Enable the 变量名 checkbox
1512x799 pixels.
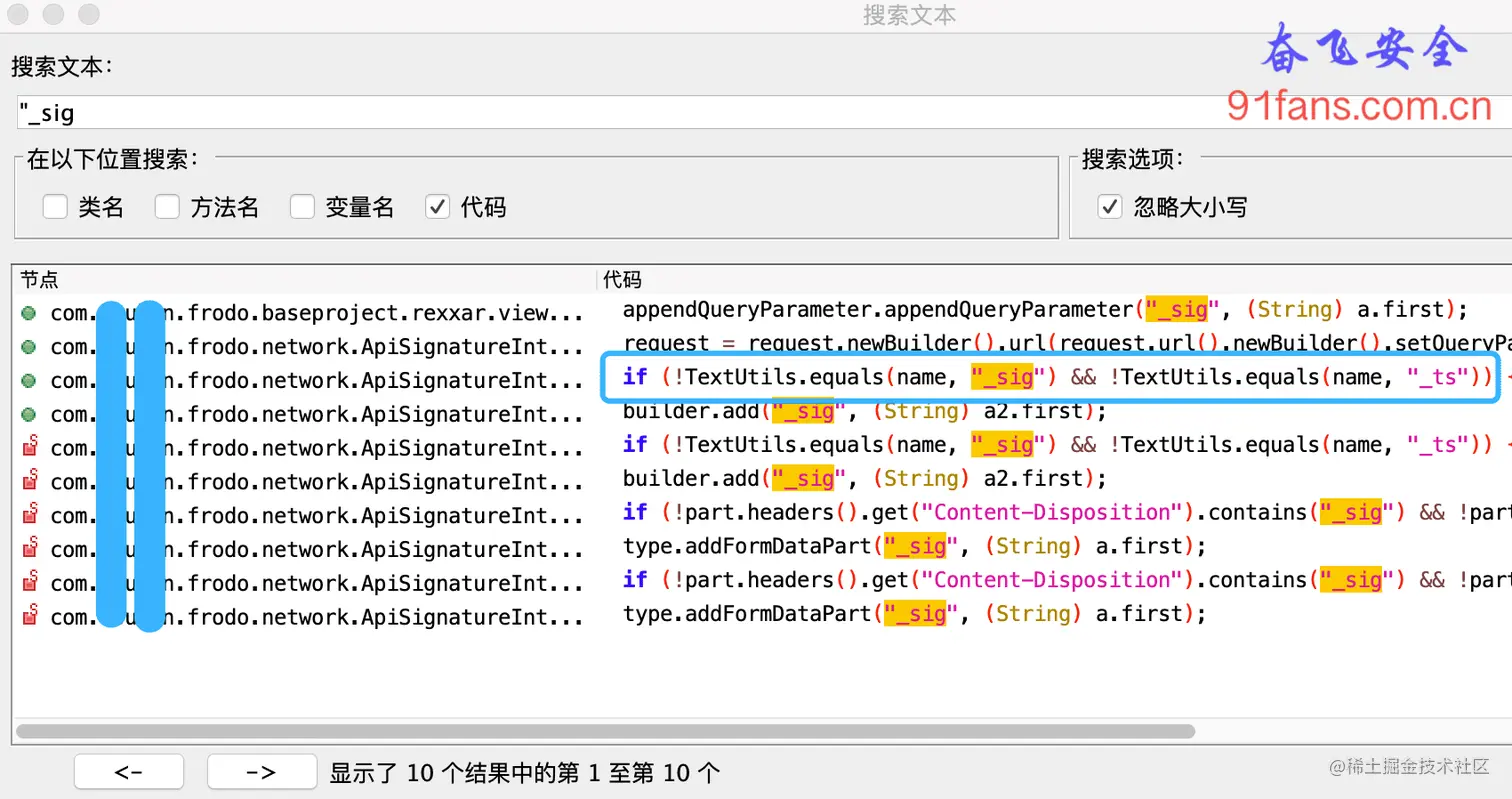click(302, 207)
